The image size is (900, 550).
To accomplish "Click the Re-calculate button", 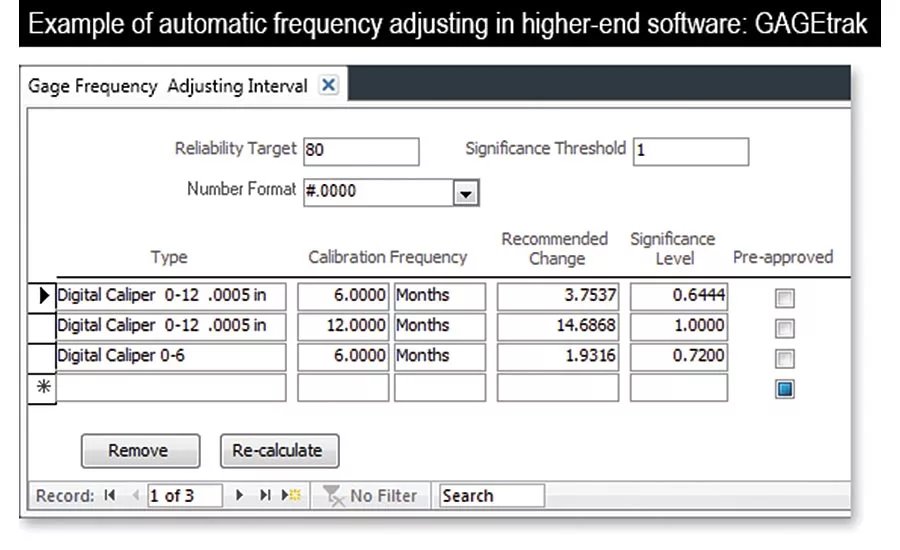I will pos(280,451).
